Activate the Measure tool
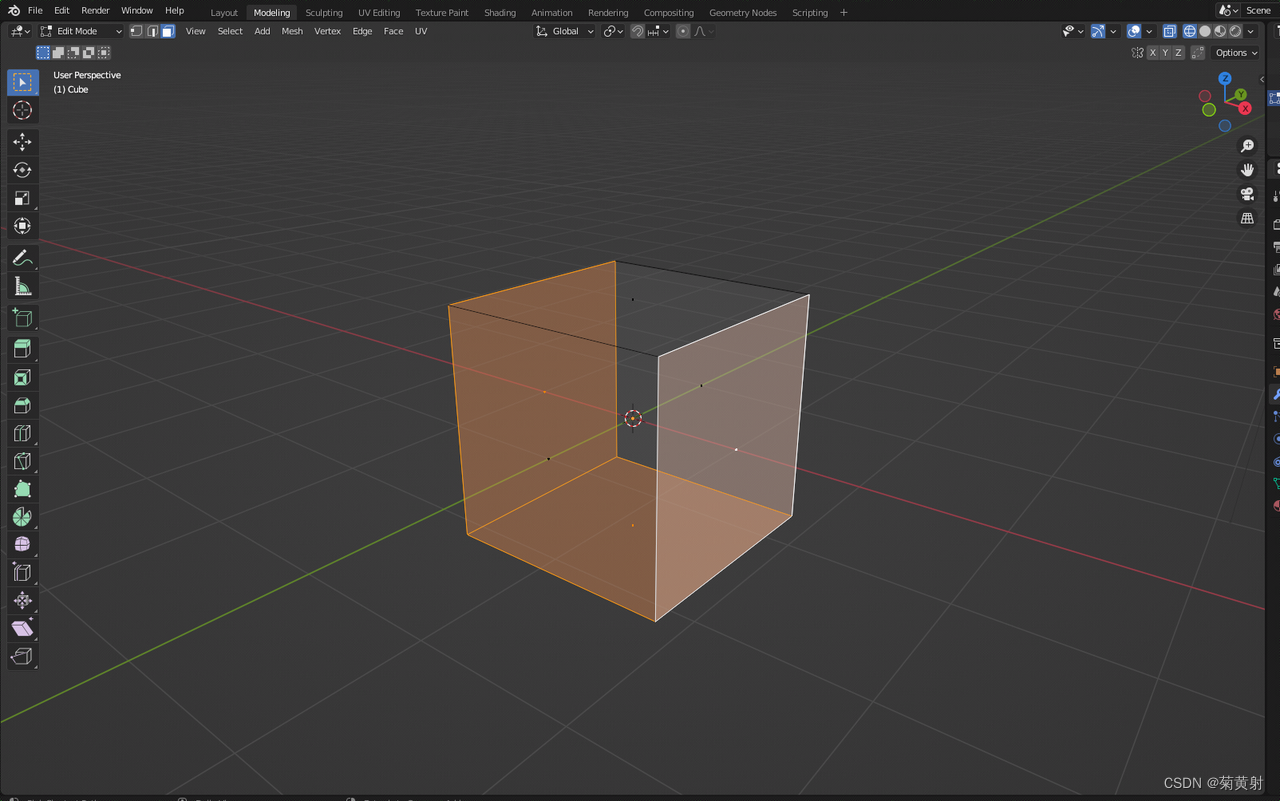The image size is (1280, 801). (x=22, y=286)
